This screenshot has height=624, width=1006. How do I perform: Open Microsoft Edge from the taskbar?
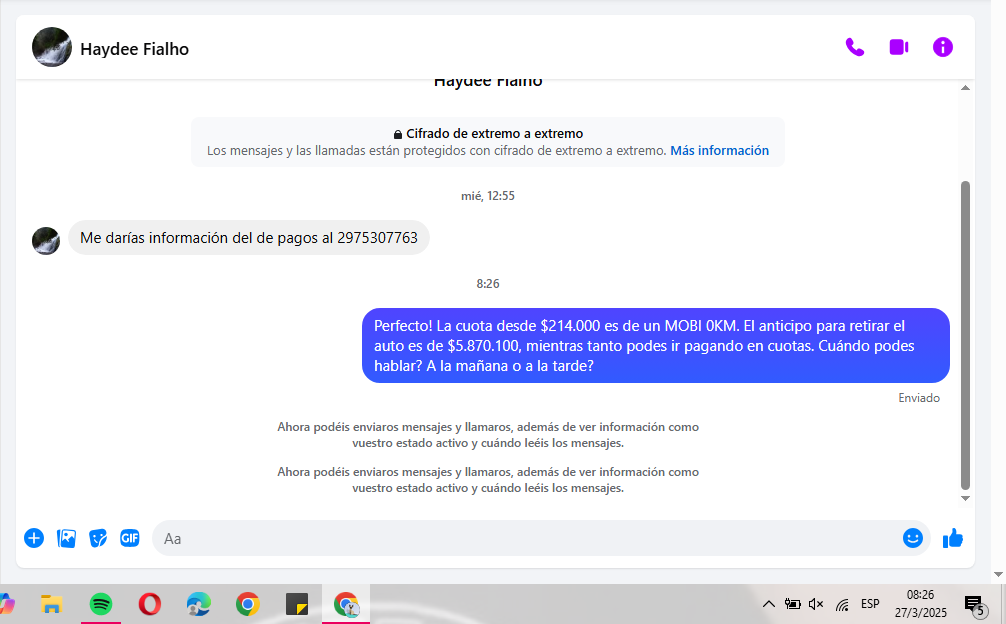coord(199,604)
